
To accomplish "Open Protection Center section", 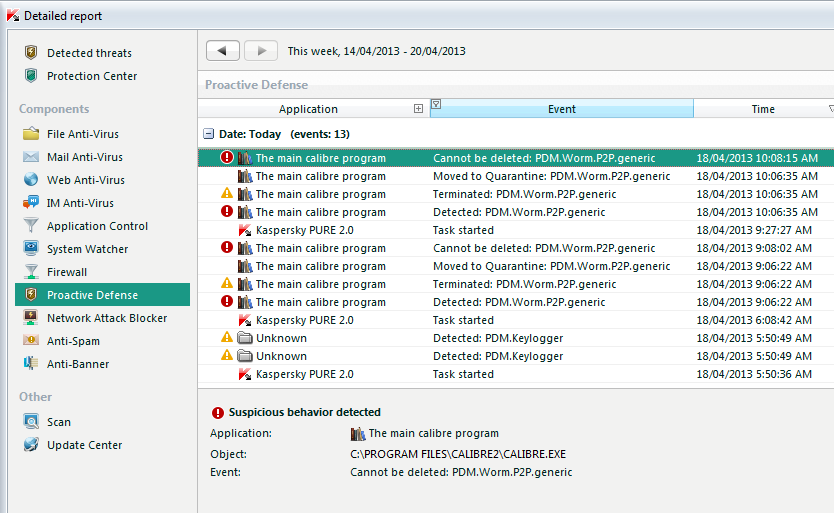I will point(92,76).
